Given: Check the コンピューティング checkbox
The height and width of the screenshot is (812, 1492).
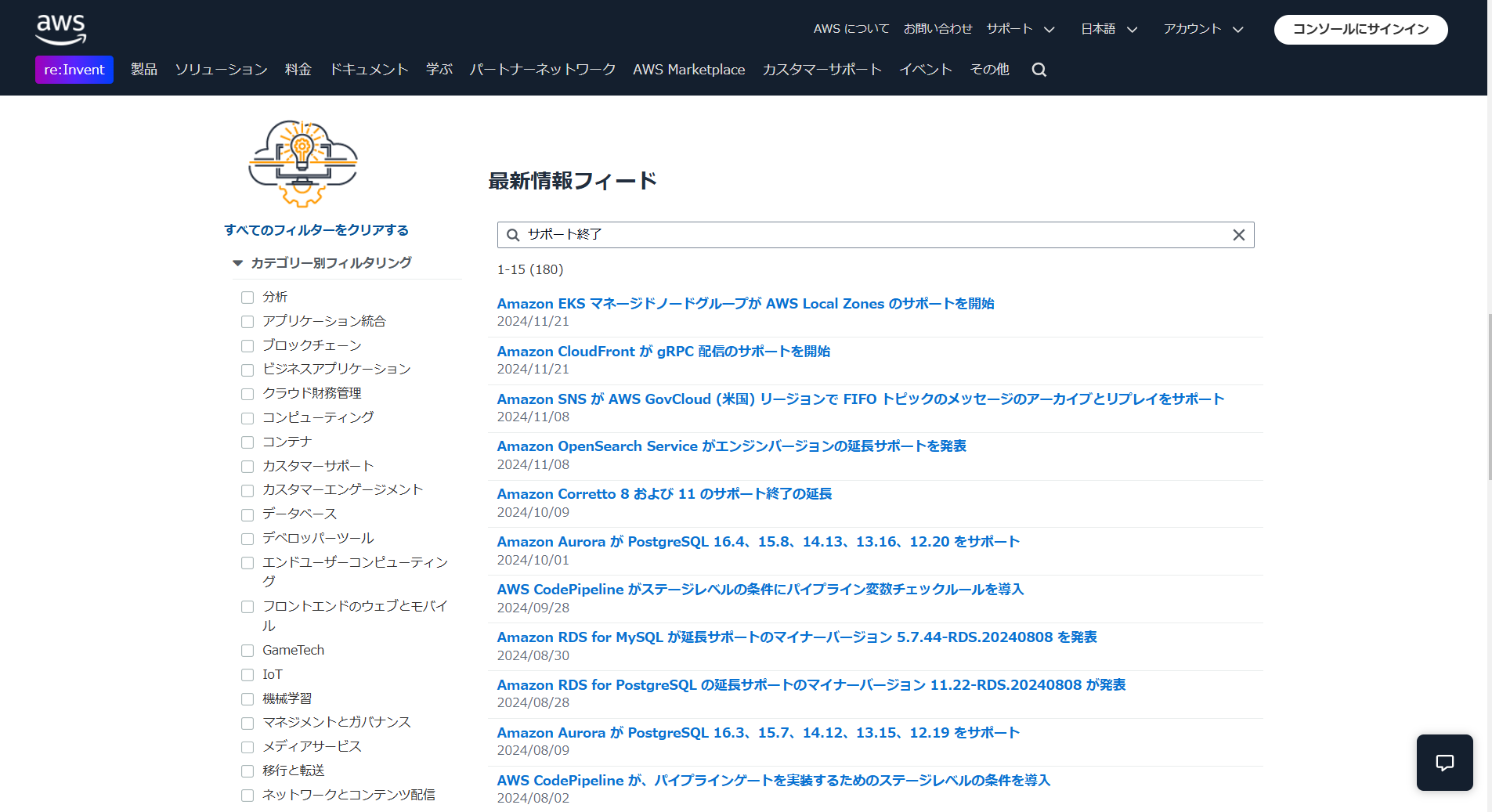Looking at the screenshot, I should [247, 418].
